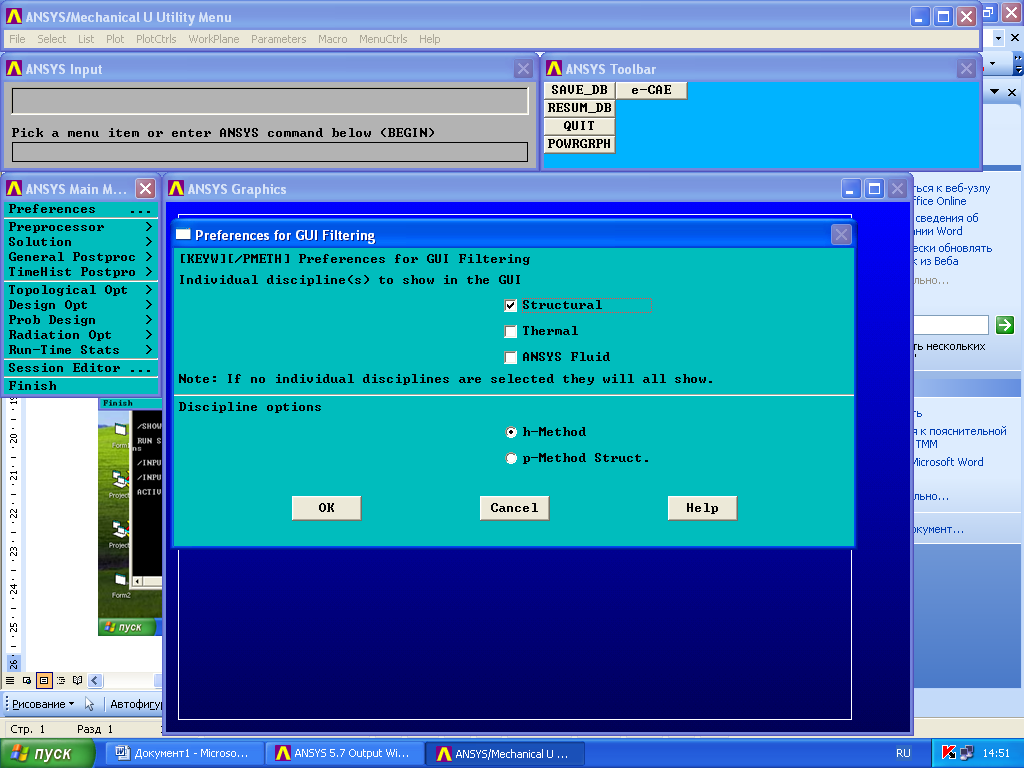Viewport: 1024px width, 768px height.
Task: Enable the Thermal discipline checkbox
Action: coord(511,331)
